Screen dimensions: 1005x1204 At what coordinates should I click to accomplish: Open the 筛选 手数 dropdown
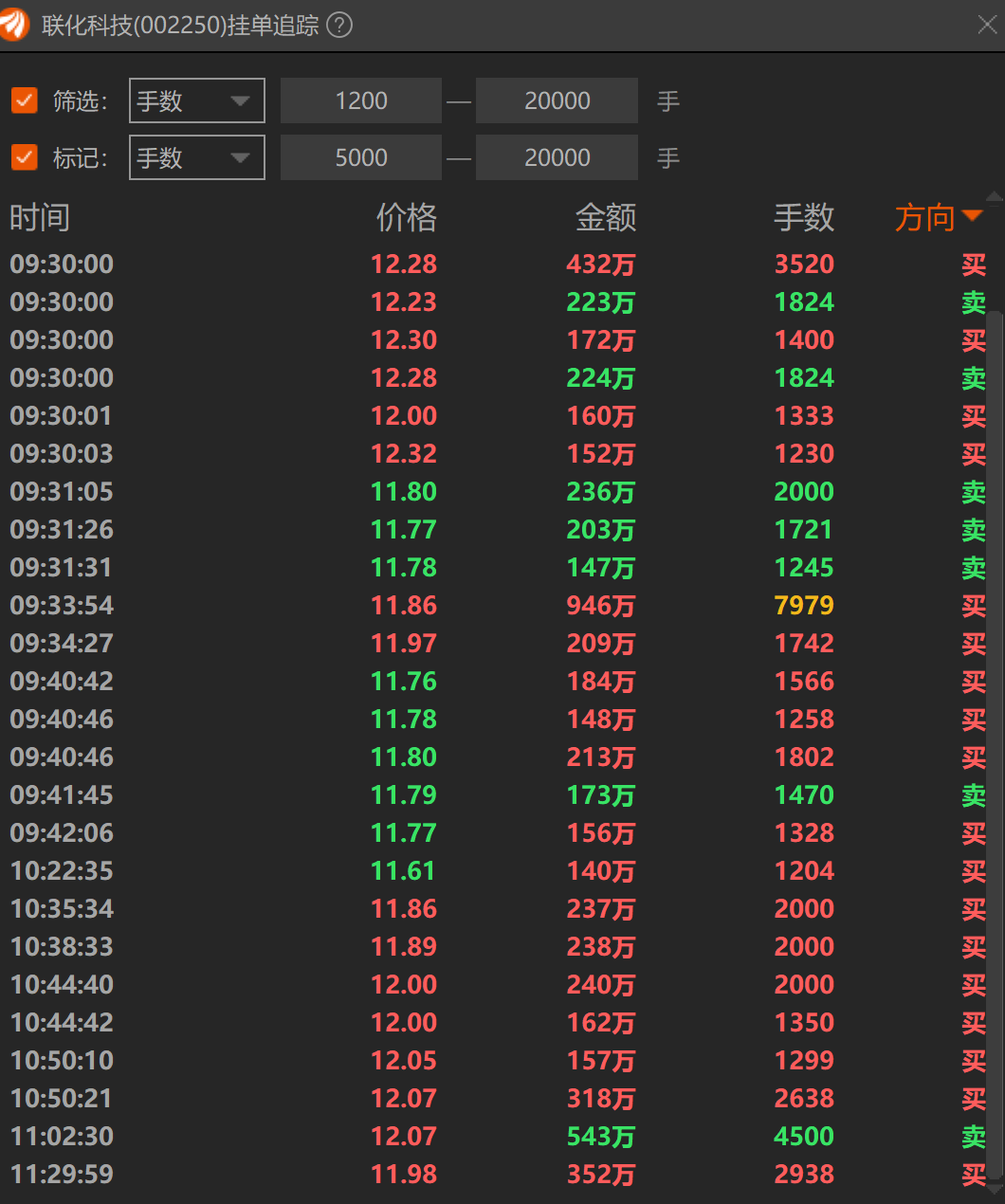click(x=197, y=100)
